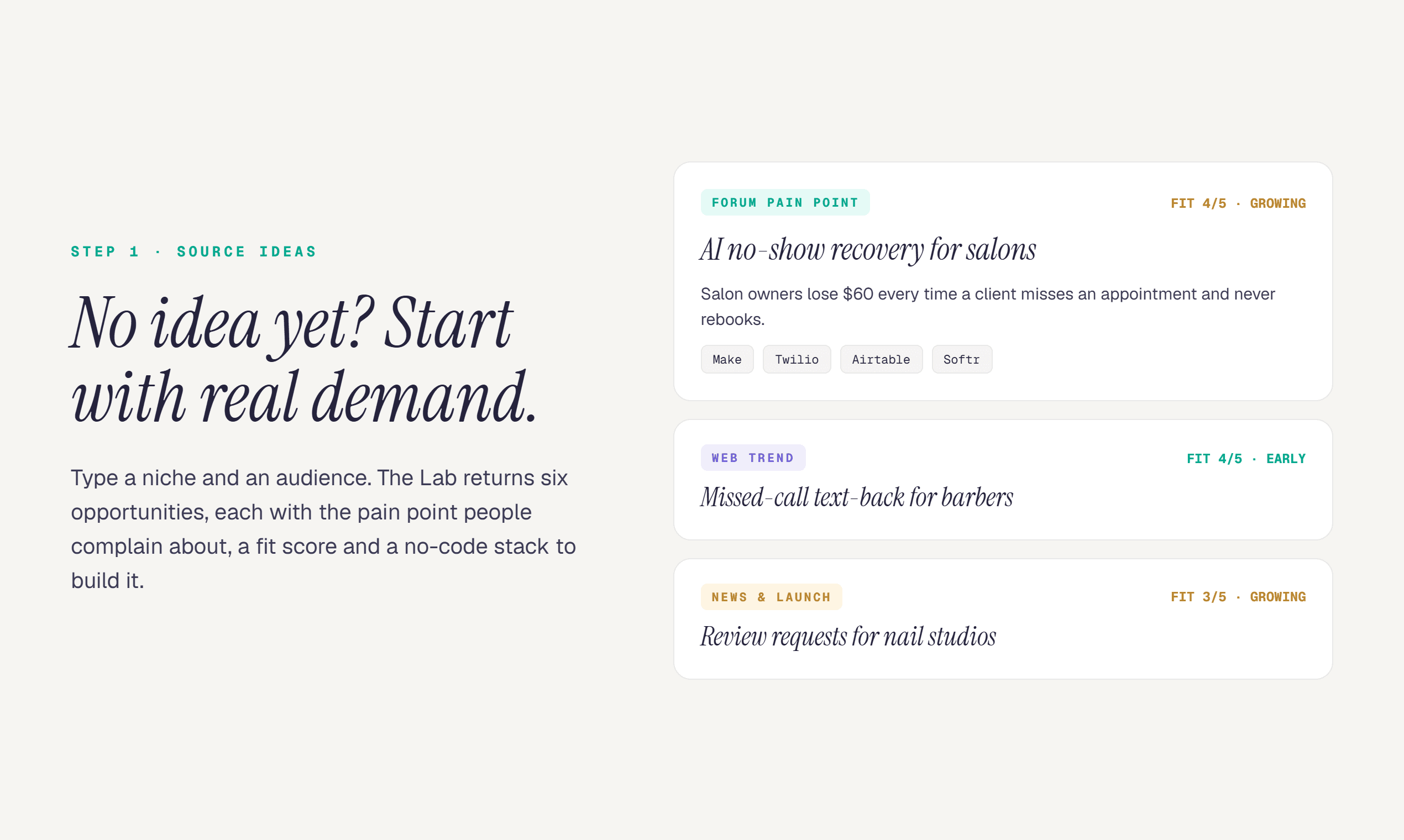Click the FIT 4/5 · EARLY score label
The height and width of the screenshot is (840, 1404).
tap(1246, 459)
